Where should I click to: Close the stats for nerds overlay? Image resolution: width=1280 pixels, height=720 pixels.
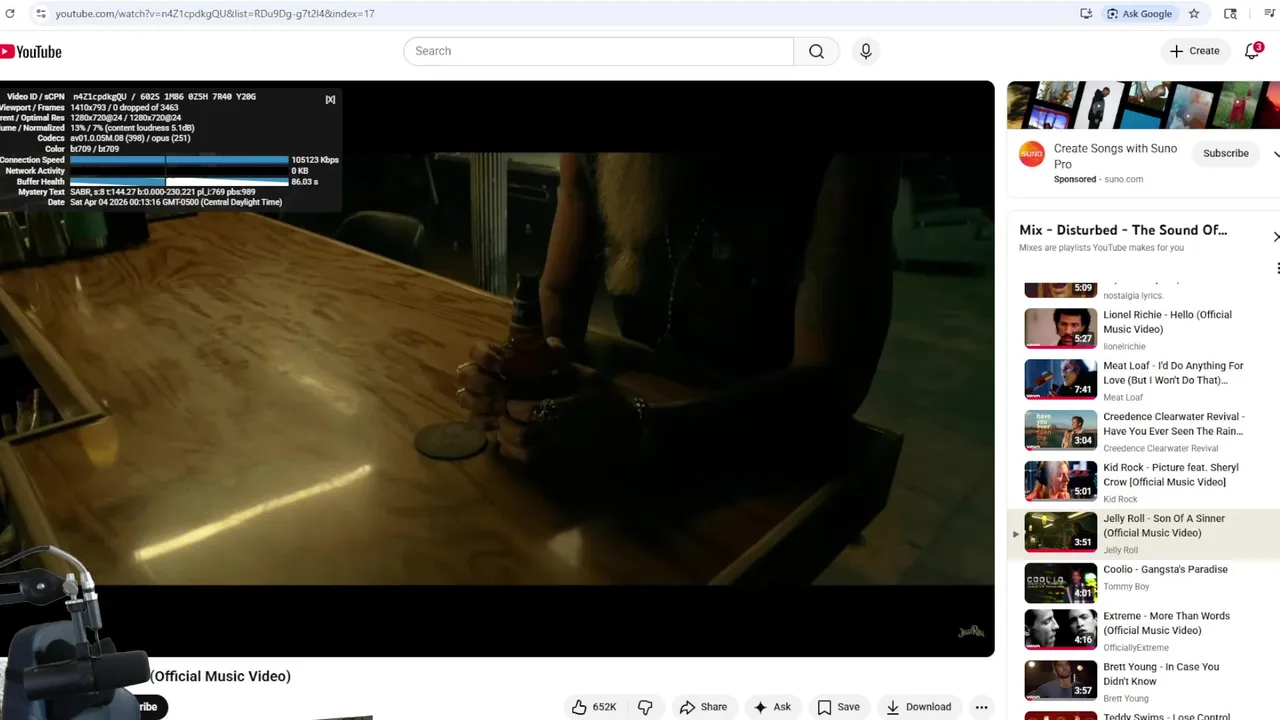pyautogui.click(x=330, y=99)
